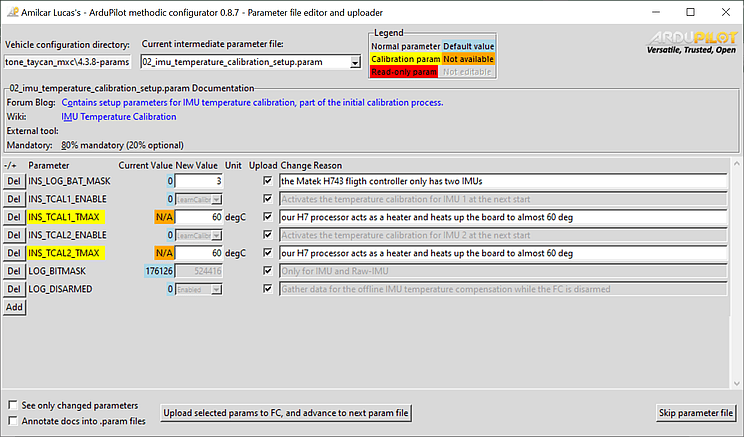This screenshot has width=744, height=437.
Task: Enable See only changed parameters
Action: (13, 405)
